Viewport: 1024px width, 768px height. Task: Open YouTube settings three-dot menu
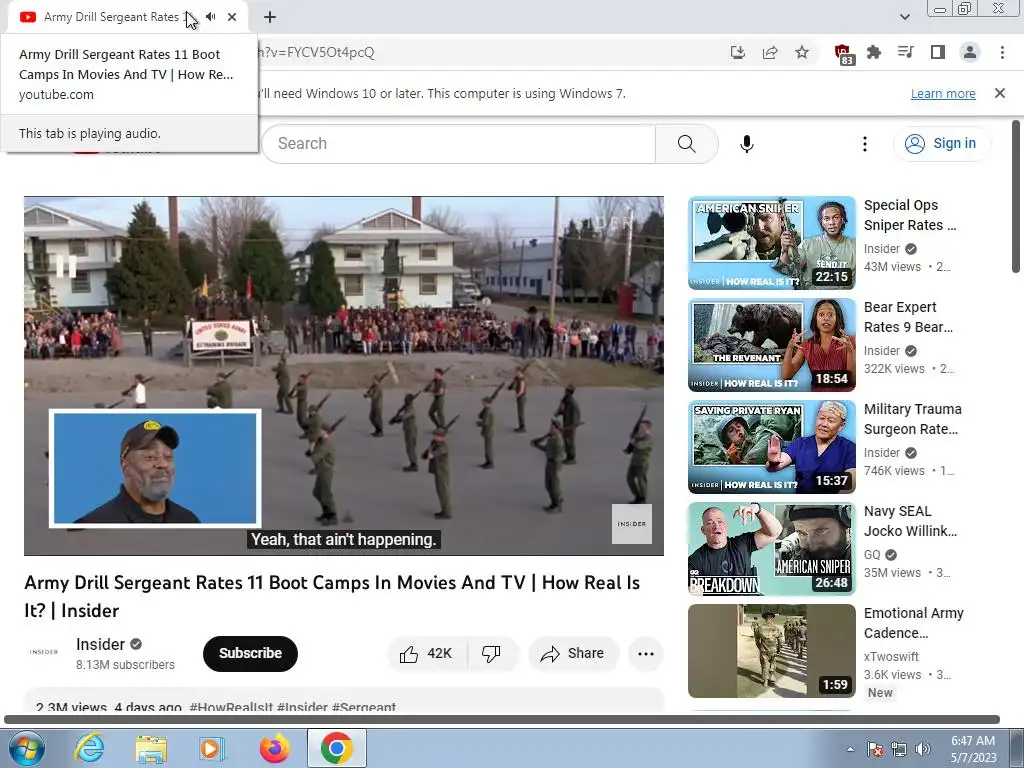point(865,144)
